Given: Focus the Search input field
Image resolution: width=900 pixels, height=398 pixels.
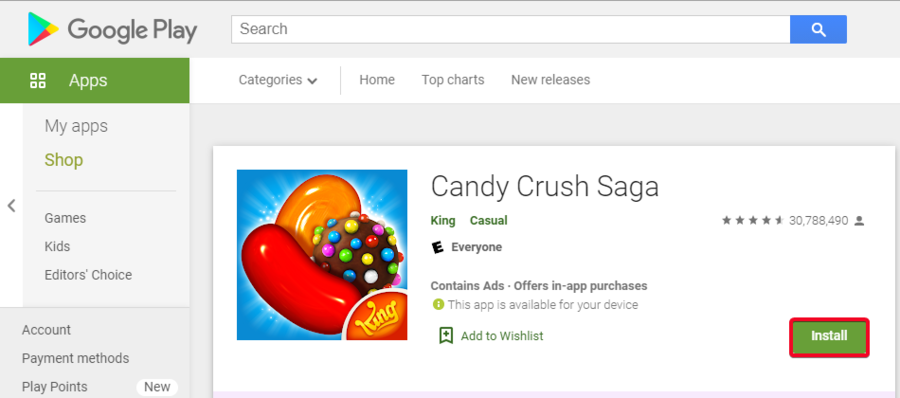Looking at the screenshot, I should point(510,29).
